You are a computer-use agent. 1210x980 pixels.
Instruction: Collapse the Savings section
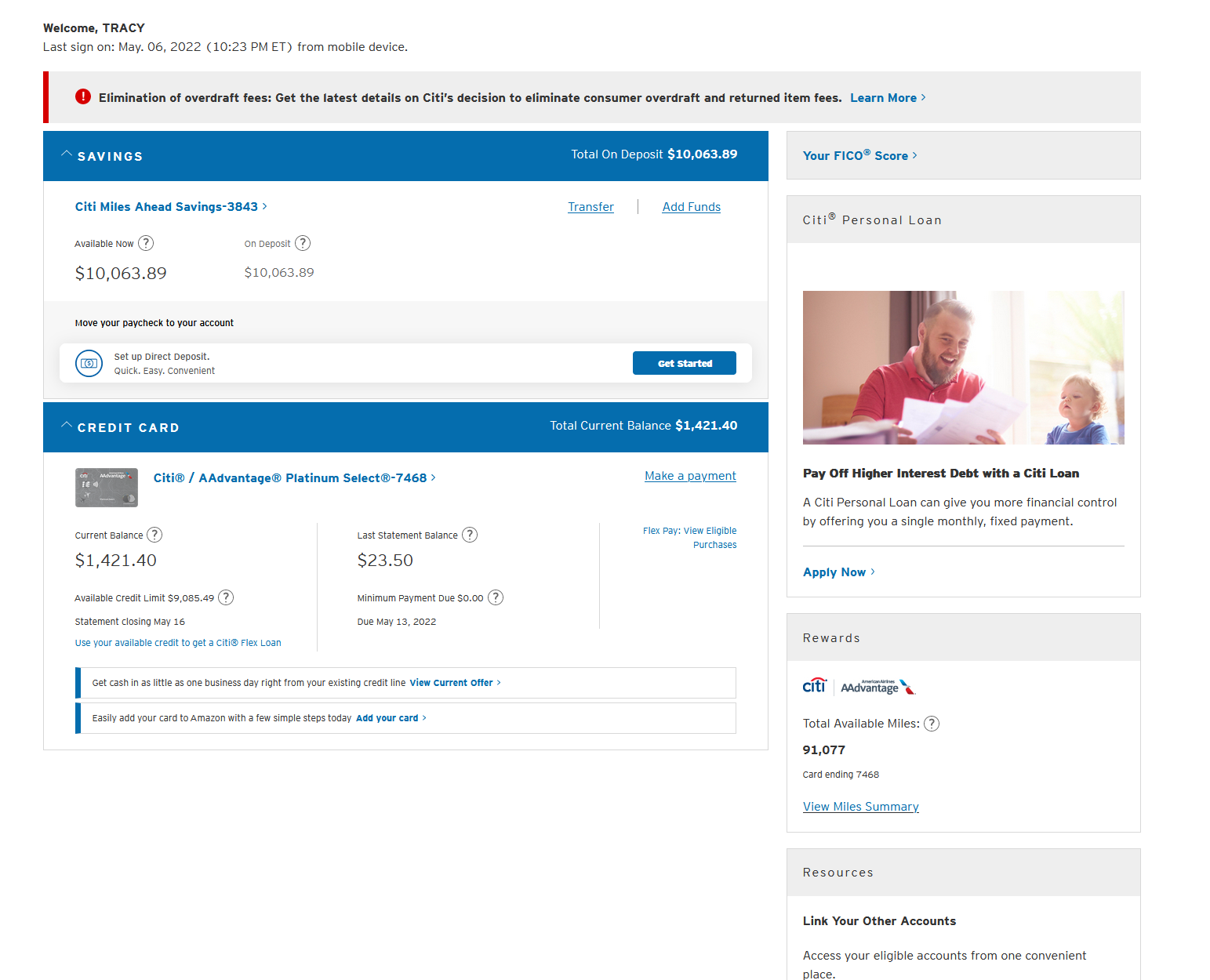[67, 154]
